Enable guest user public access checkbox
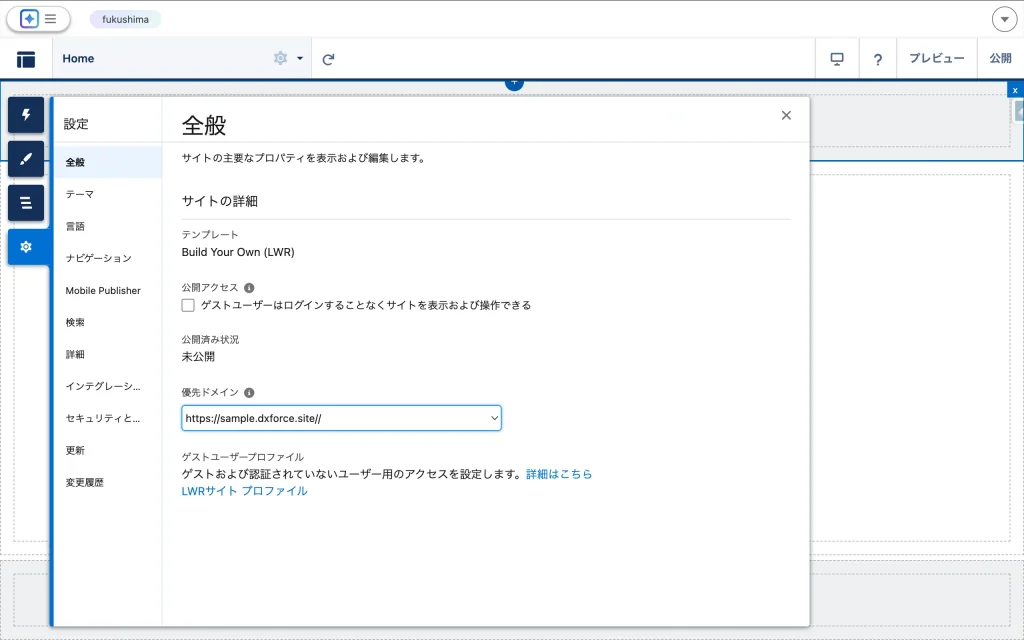Image resolution: width=1024 pixels, height=640 pixels. pyautogui.click(x=188, y=305)
